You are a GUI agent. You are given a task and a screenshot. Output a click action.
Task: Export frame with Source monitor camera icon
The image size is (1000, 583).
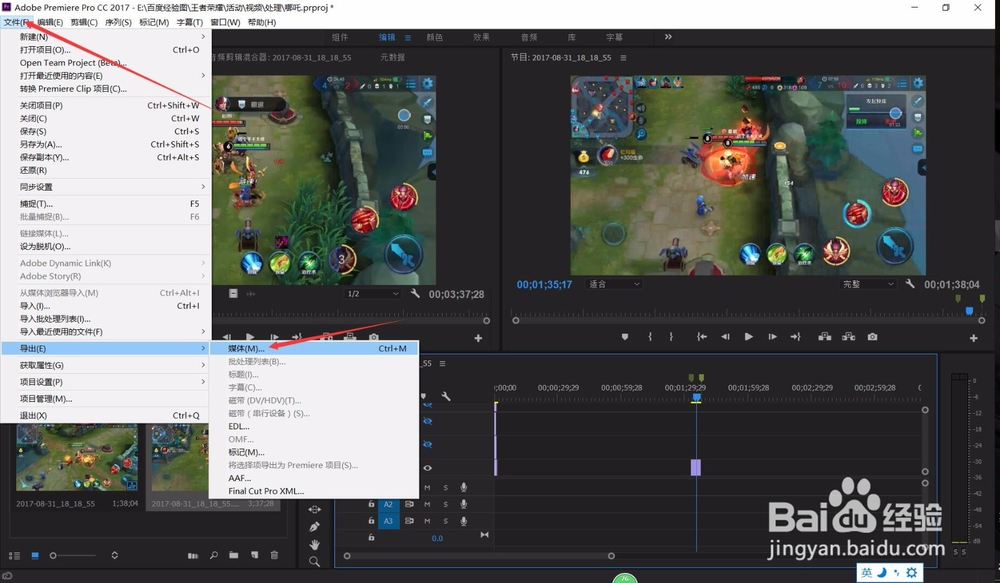374,337
